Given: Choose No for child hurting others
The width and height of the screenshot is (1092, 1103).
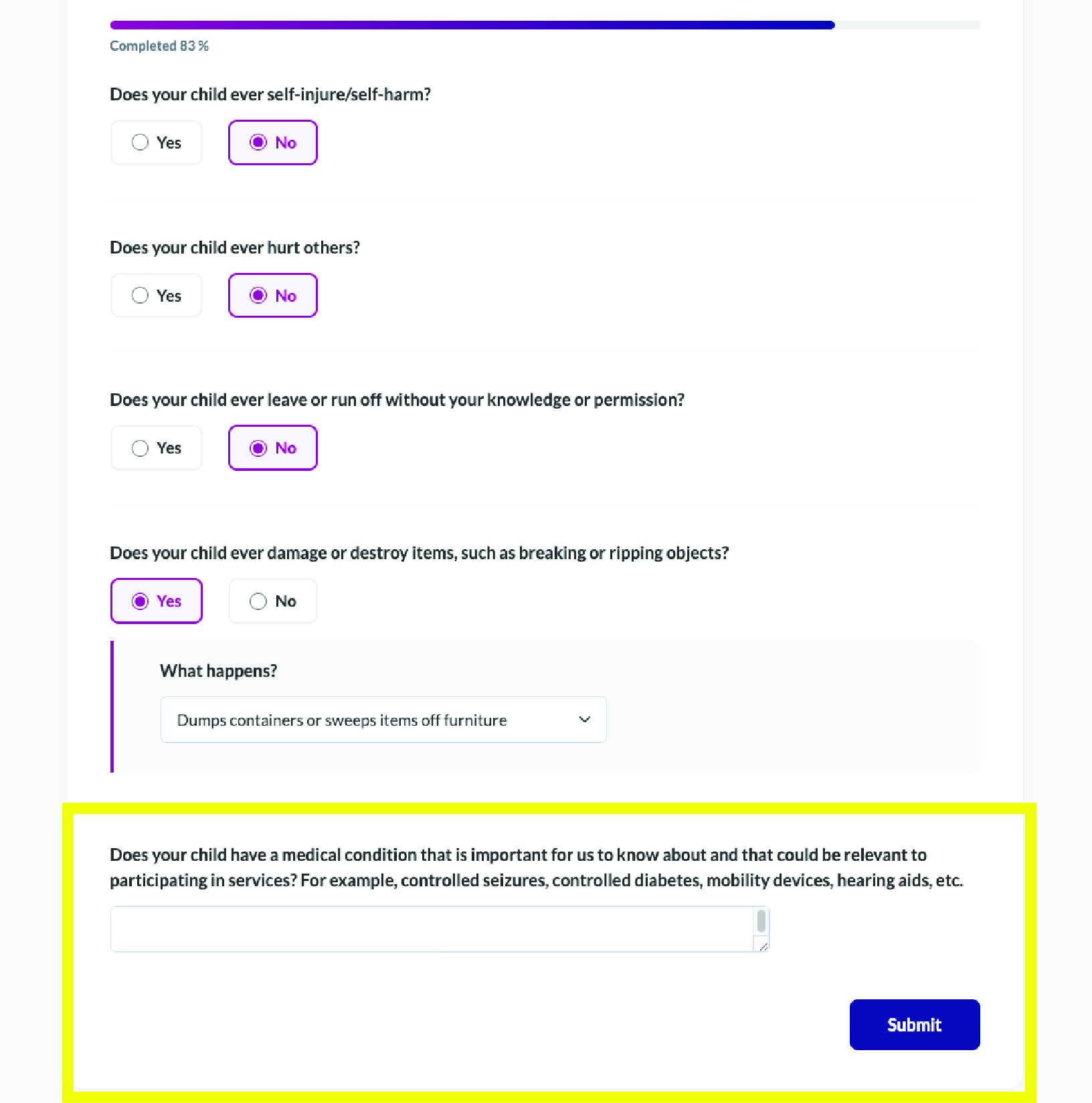Looking at the screenshot, I should click(x=273, y=296).
